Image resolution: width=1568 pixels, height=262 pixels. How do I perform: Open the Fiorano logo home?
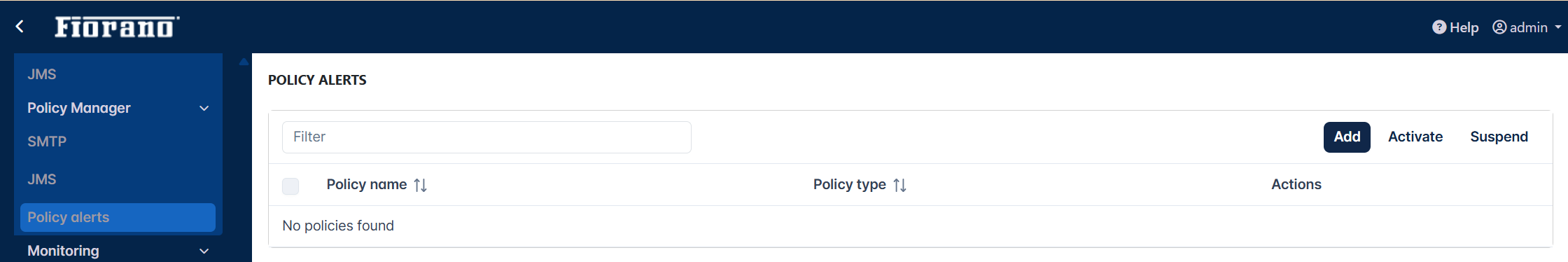click(117, 27)
